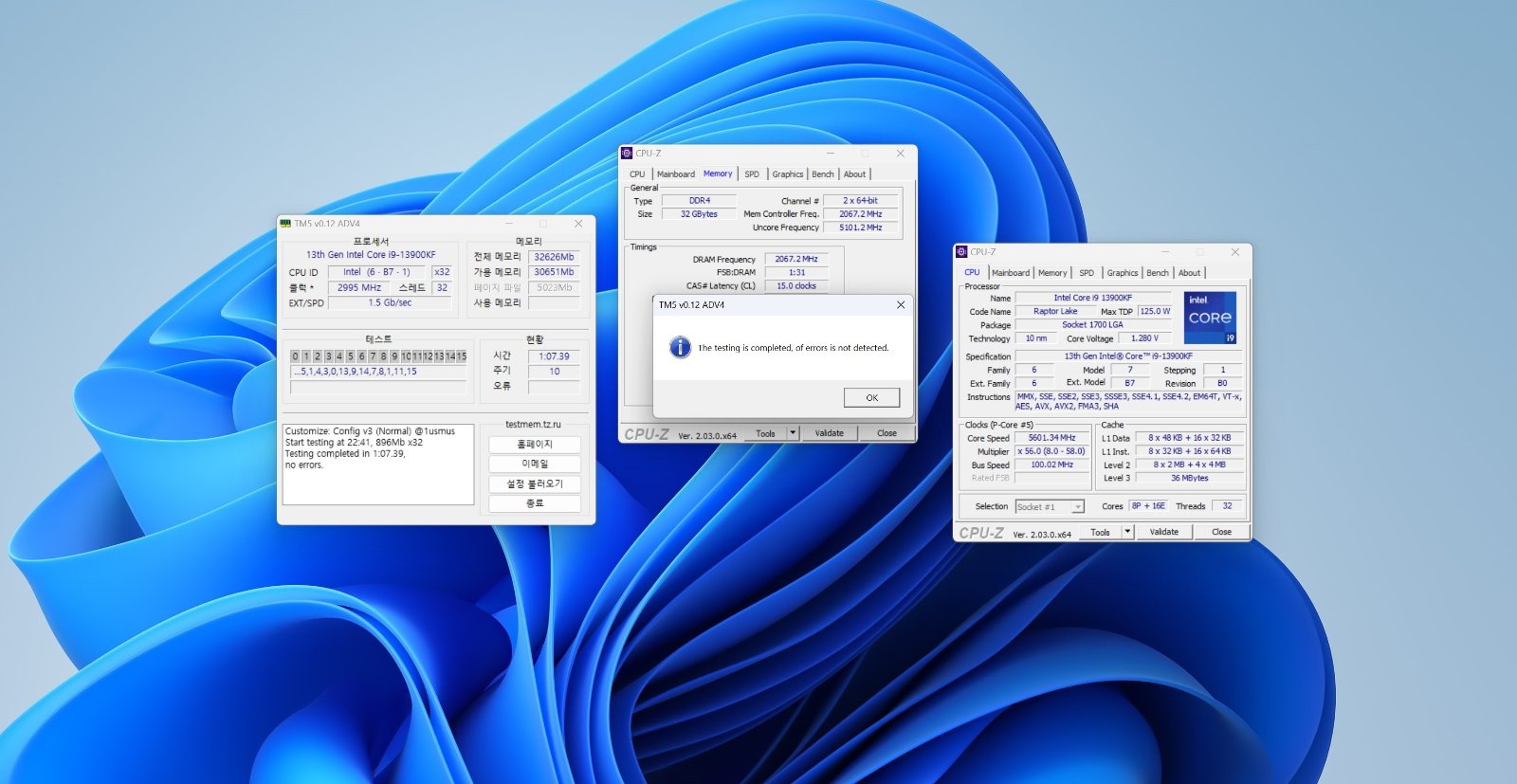
Task: Click the 2995 MHz clock value in TM5
Action: [359, 287]
